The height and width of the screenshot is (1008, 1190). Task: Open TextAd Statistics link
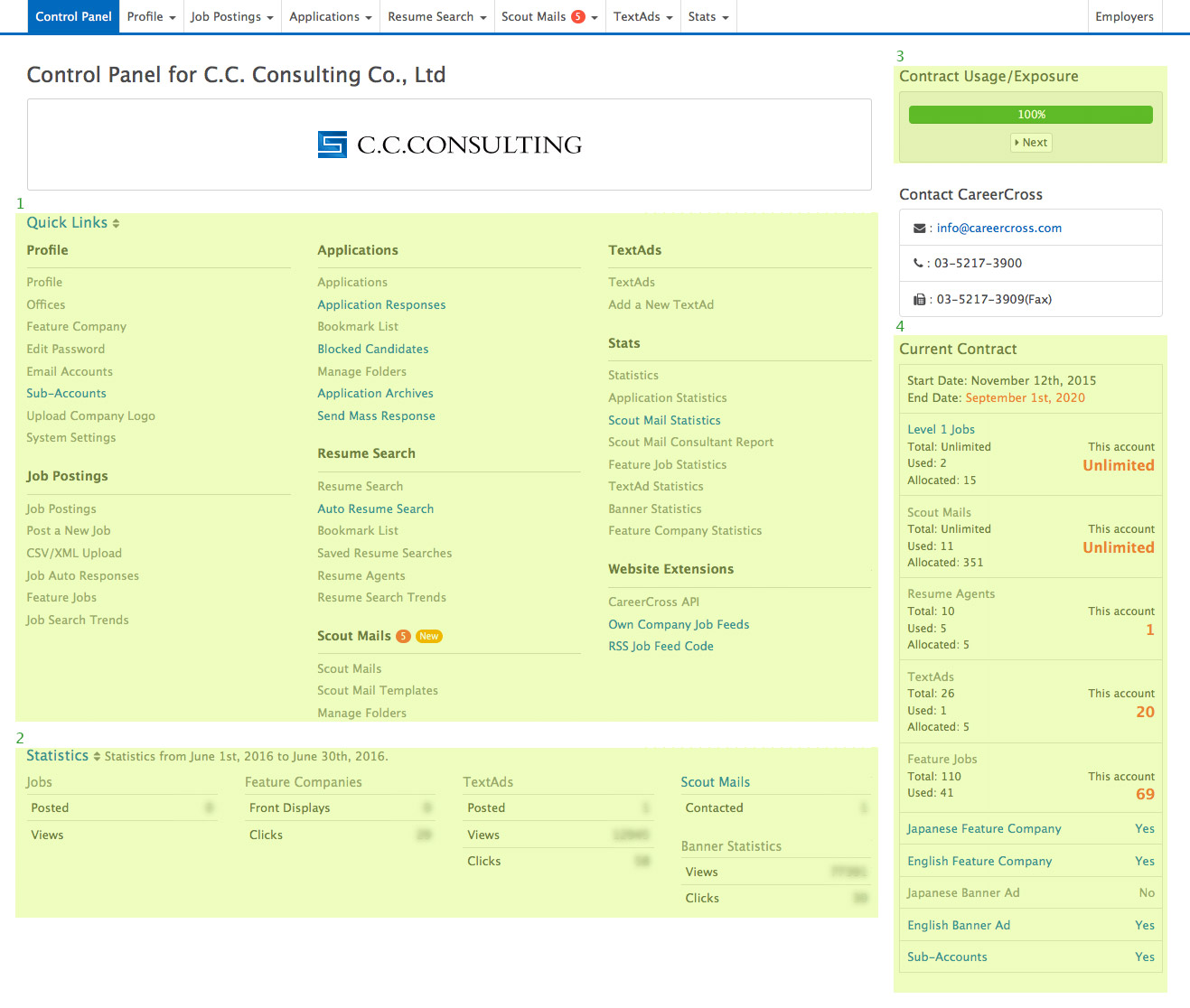(x=655, y=487)
